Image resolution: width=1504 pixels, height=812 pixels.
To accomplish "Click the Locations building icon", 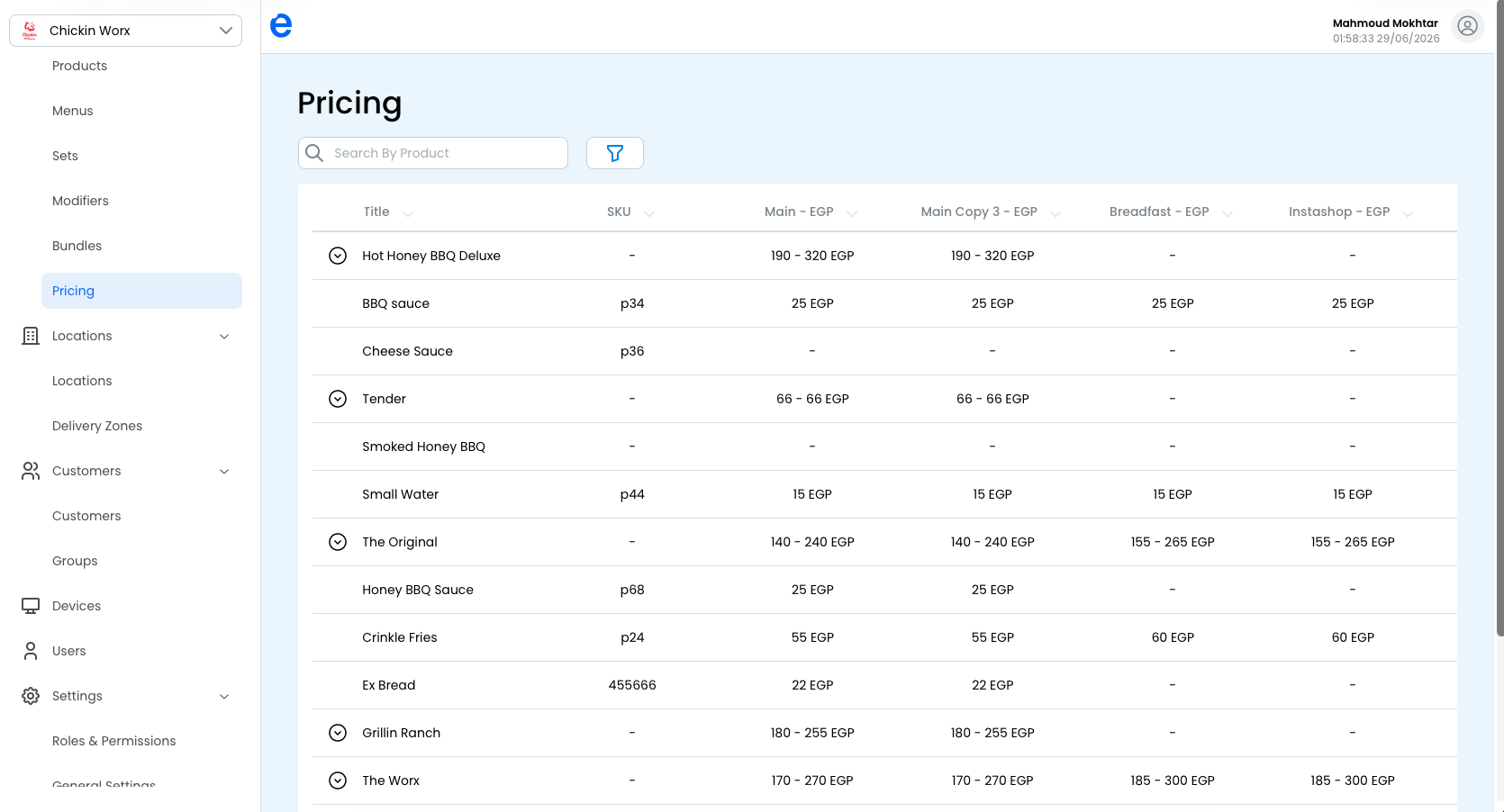I will (x=31, y=336).
